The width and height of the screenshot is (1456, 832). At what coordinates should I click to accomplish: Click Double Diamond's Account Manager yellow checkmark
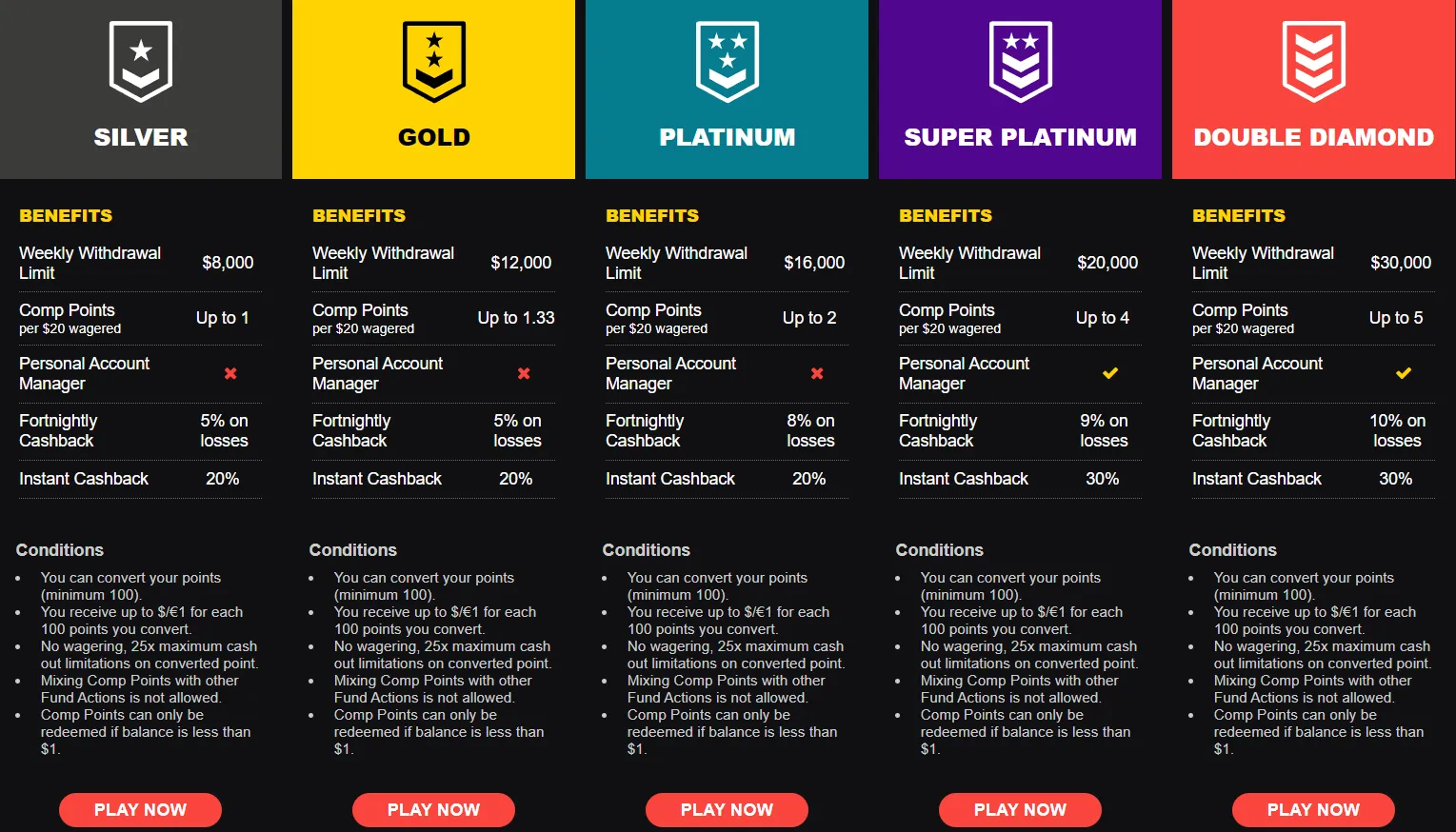tap(1404, 373)
